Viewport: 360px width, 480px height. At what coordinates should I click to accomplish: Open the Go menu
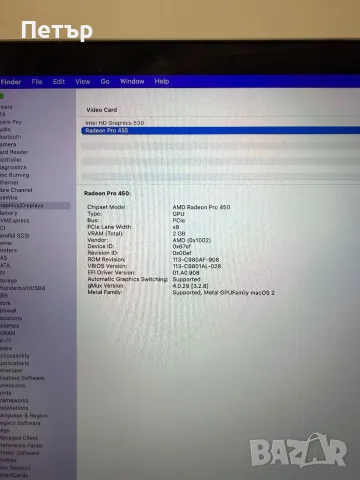(105, 81)
